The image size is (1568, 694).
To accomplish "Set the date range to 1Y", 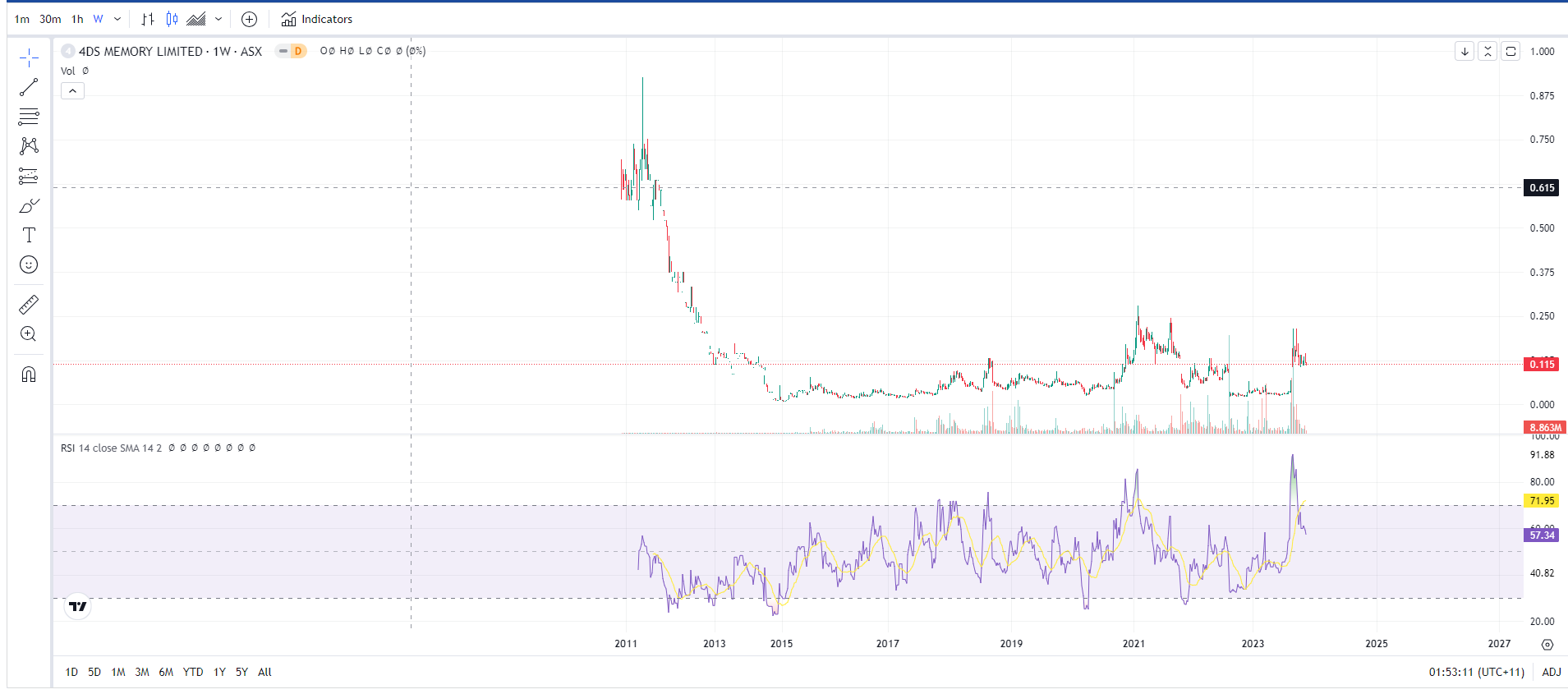I will [x=219, y=672].
